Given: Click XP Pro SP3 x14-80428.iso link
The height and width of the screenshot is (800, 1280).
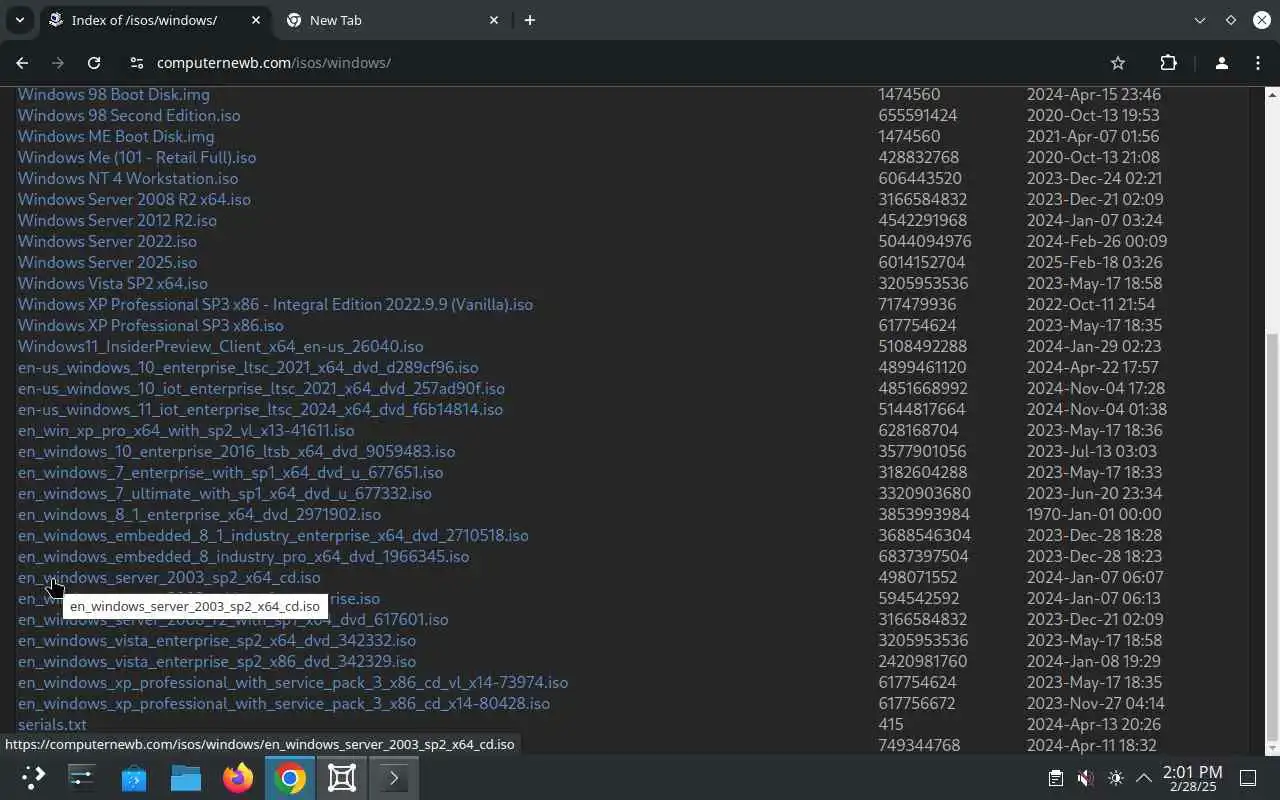Looking at the screenshot, I should coord(284,703).
